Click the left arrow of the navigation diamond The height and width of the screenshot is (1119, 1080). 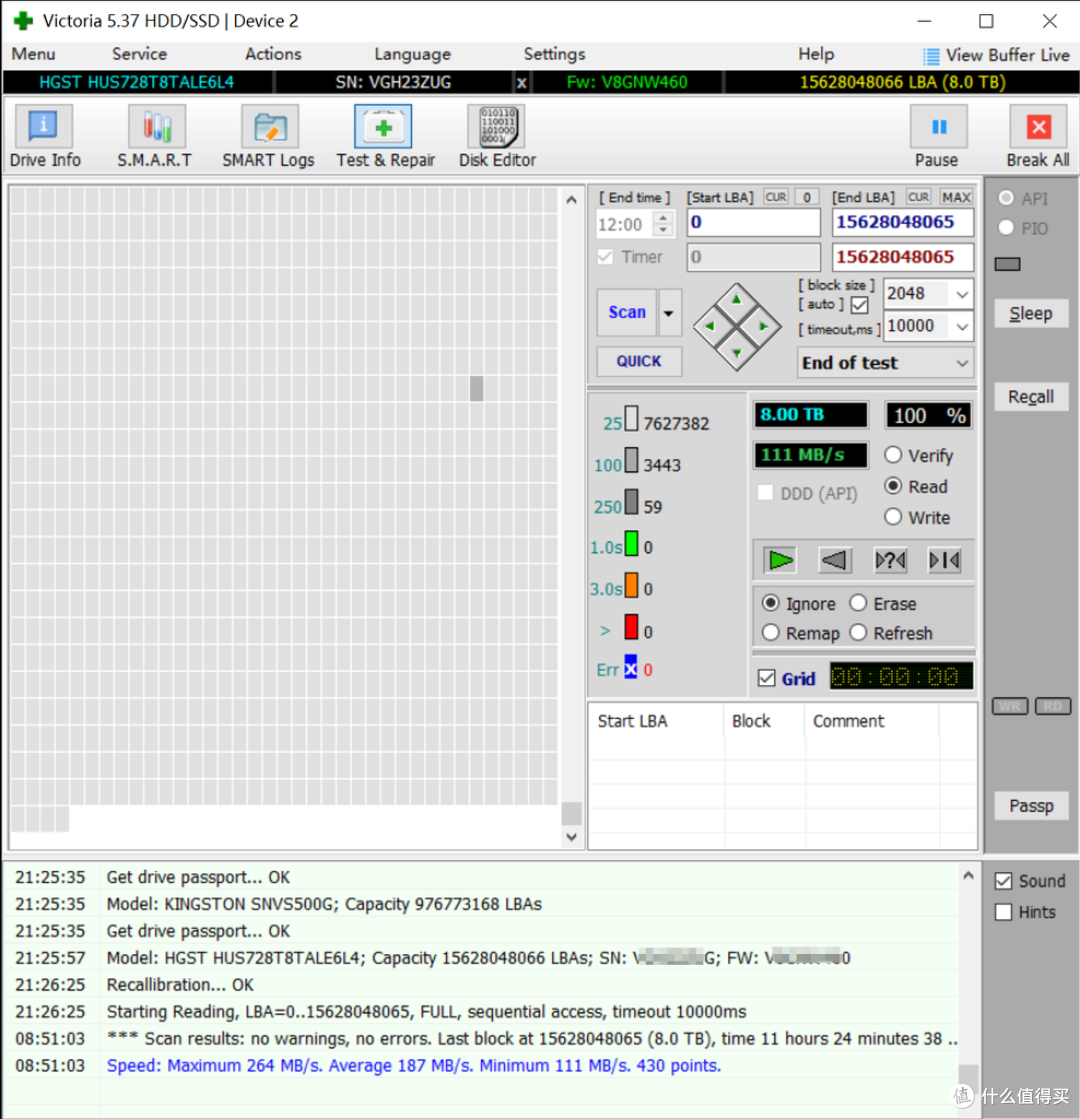(x=710, y=326)
